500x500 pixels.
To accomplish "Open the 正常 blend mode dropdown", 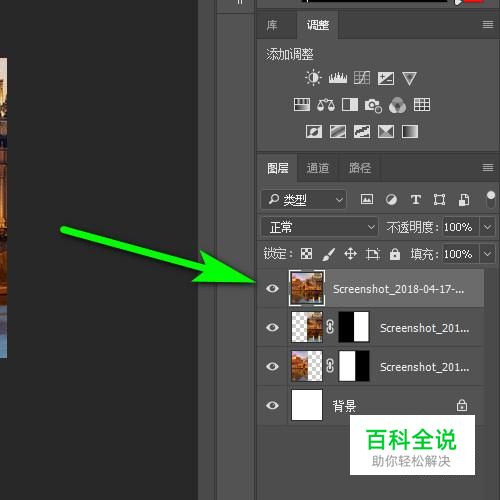I will click(320, 227).
